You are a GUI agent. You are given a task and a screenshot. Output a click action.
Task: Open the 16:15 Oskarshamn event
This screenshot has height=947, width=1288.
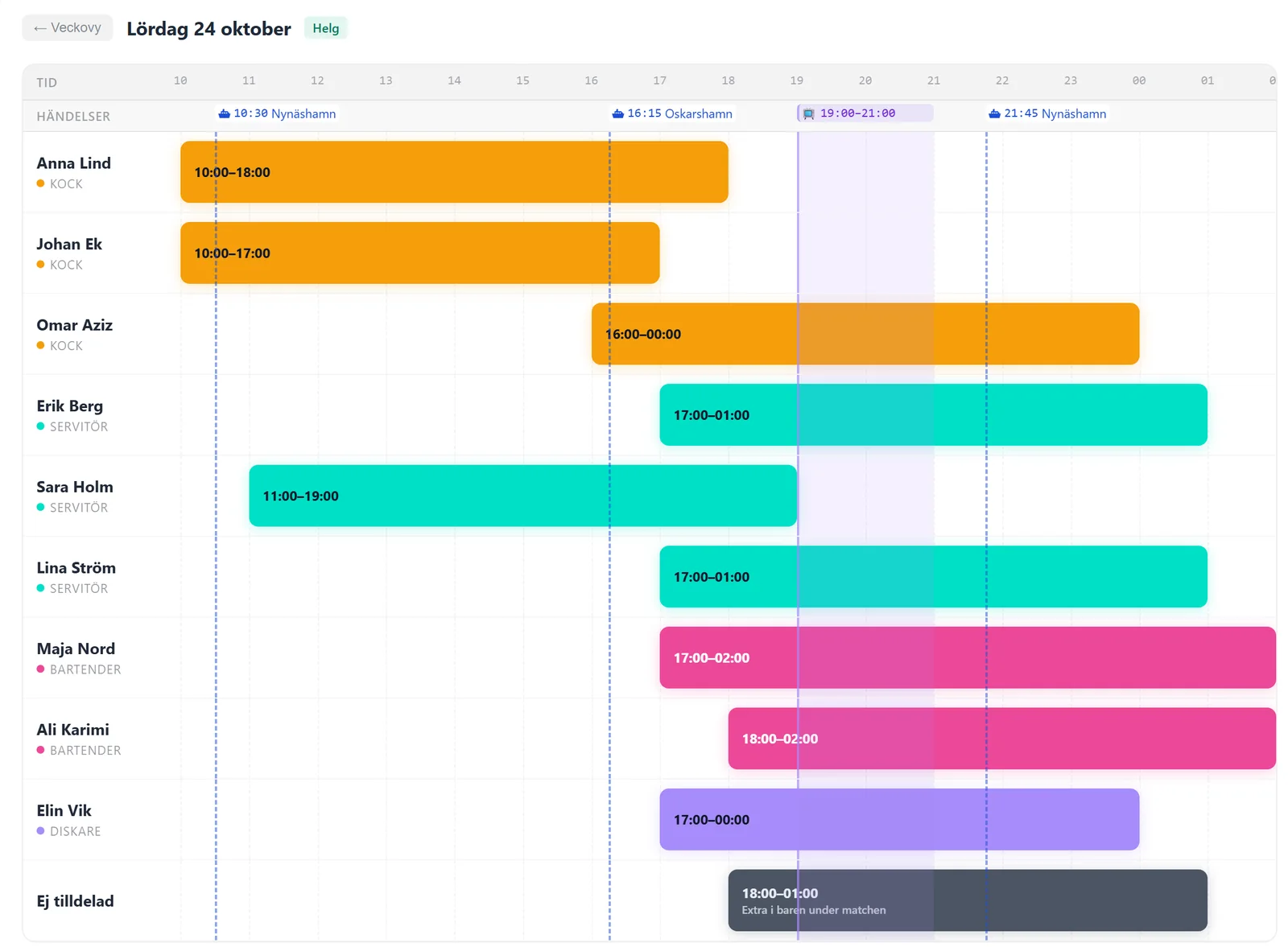673,113
